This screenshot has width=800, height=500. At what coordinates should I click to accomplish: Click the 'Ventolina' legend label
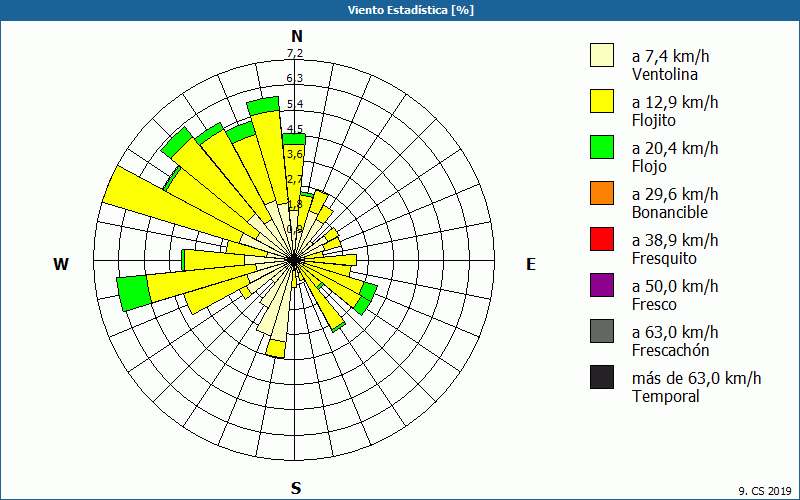pos(665,74)
